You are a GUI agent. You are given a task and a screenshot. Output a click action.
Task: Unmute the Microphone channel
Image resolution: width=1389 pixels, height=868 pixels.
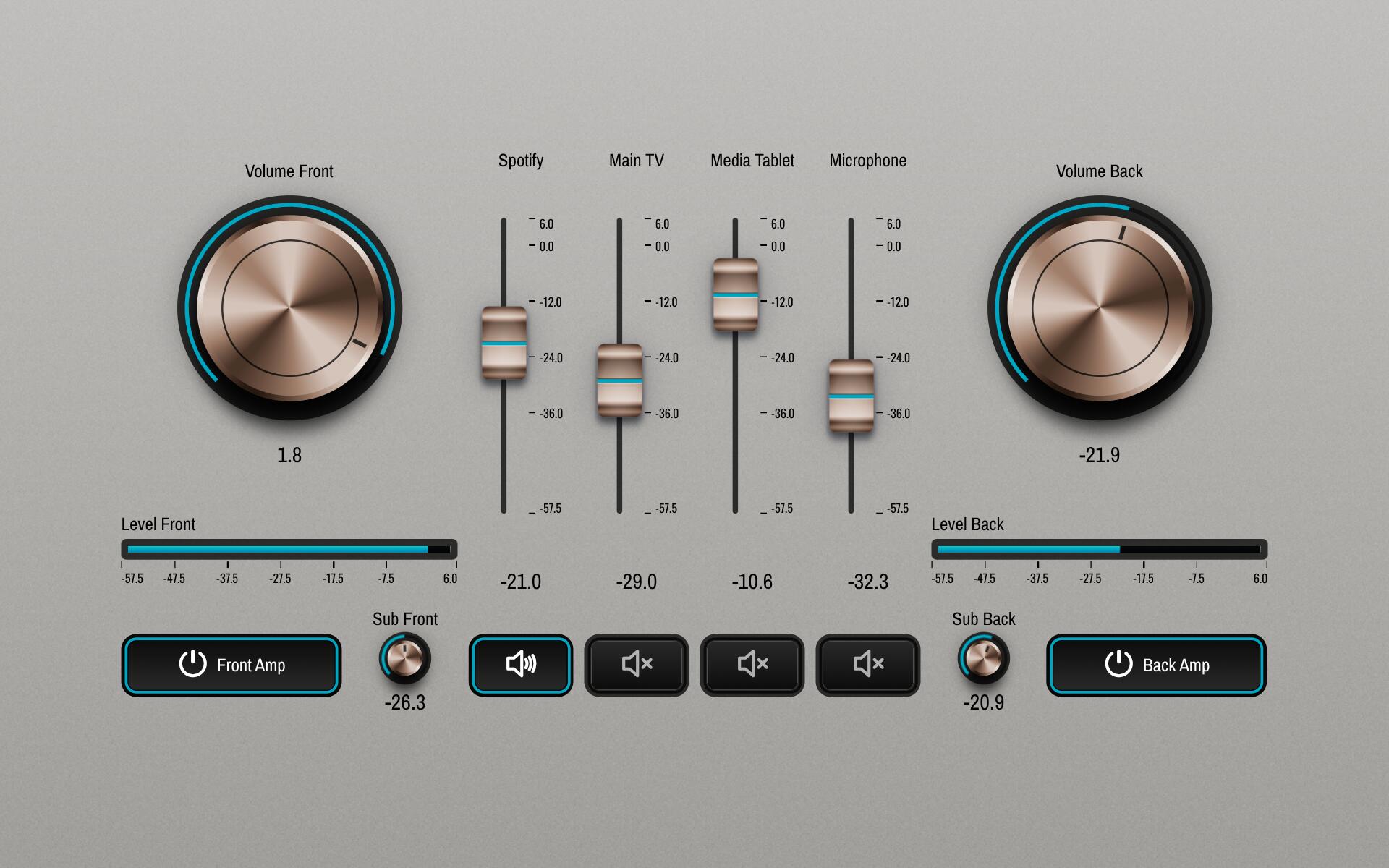(867, 665)
